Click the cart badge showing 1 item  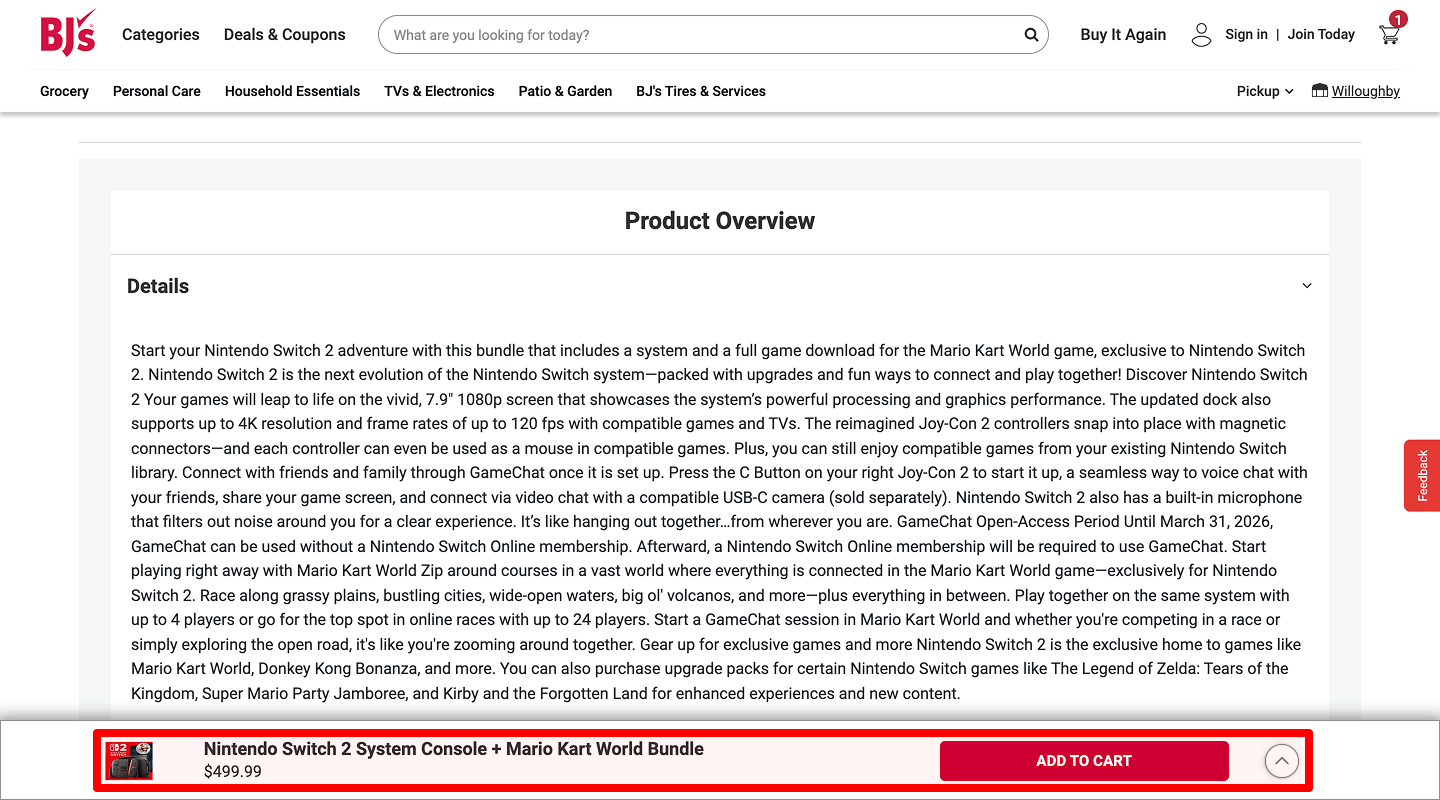coord(1396,19)
